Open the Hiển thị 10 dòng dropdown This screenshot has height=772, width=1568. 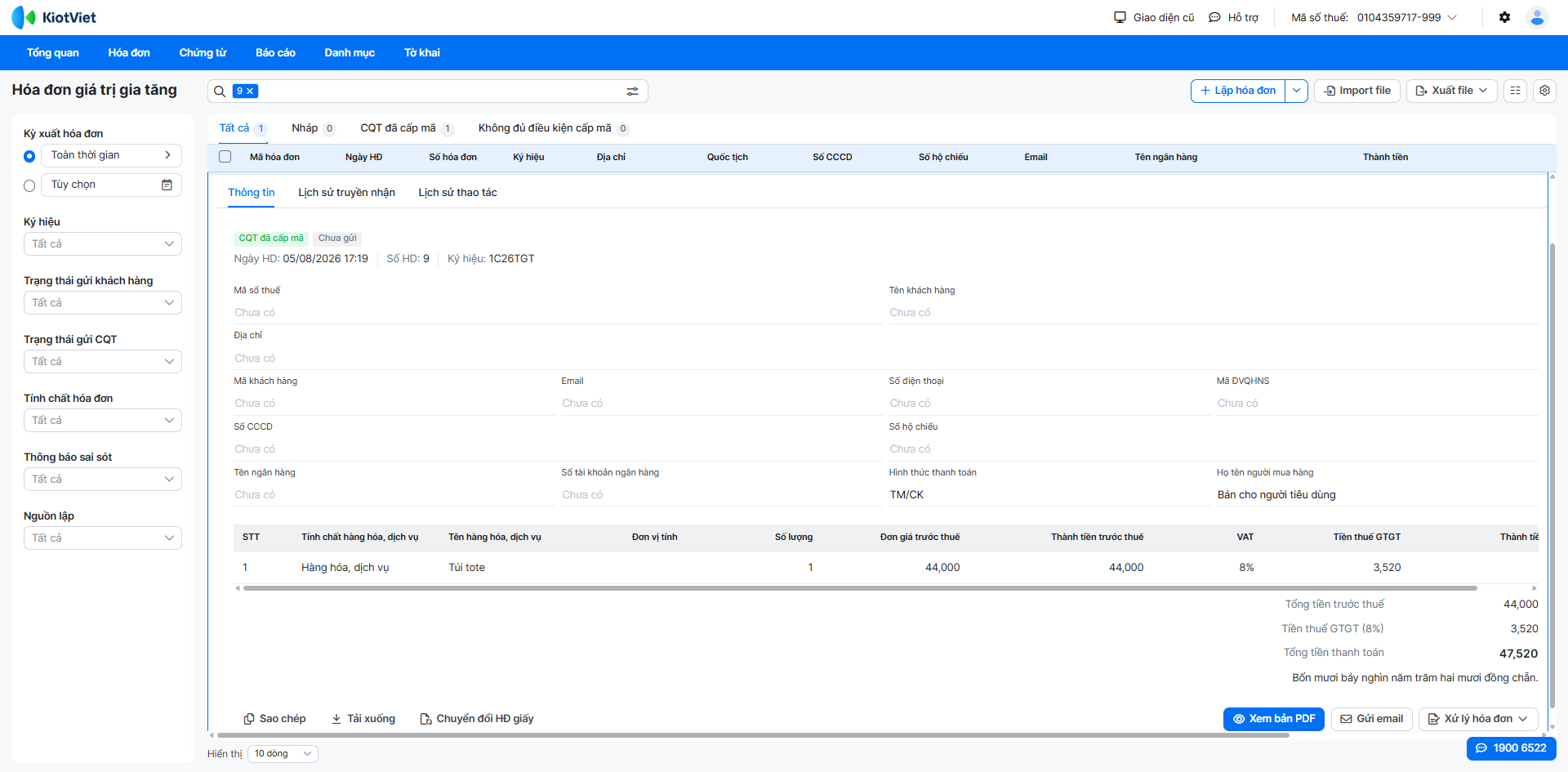283,754
